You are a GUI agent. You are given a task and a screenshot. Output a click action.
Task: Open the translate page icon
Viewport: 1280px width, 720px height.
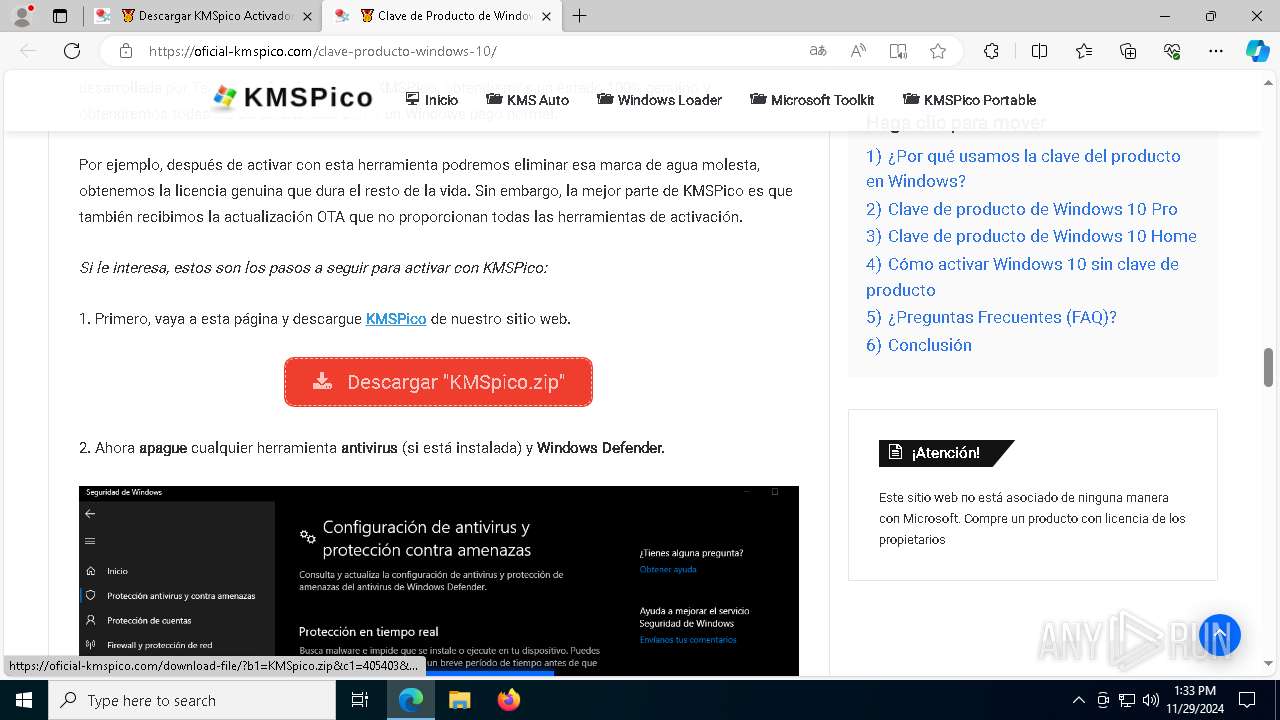tap(818, 51)
